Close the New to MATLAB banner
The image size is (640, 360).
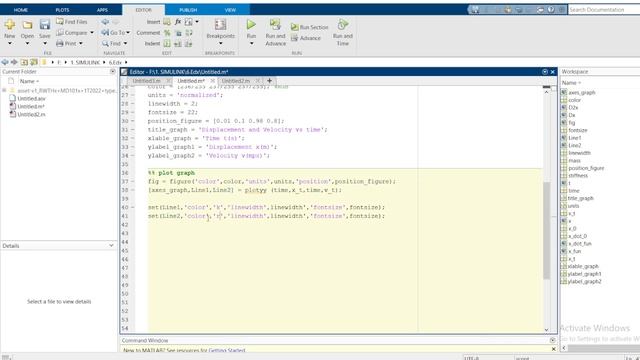553,349
